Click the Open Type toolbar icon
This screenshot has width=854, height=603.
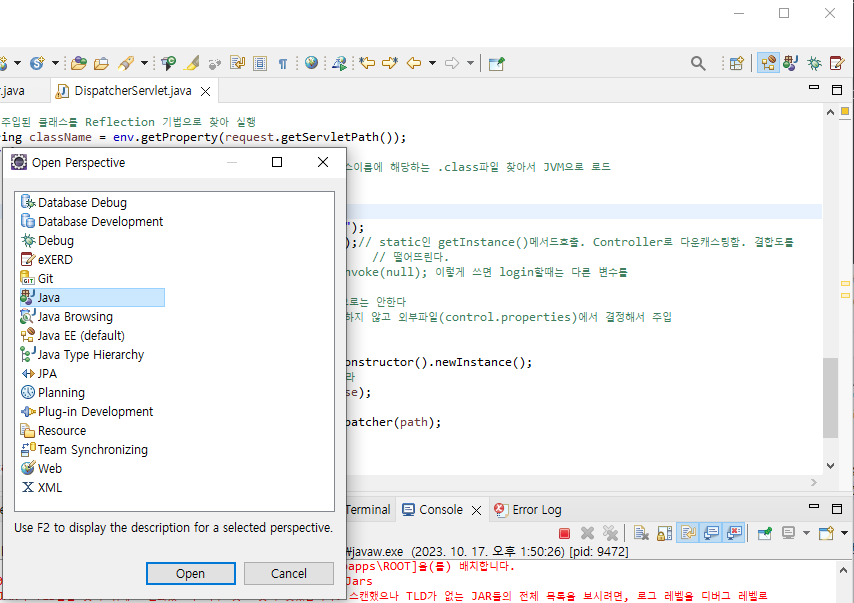point(78,63)
